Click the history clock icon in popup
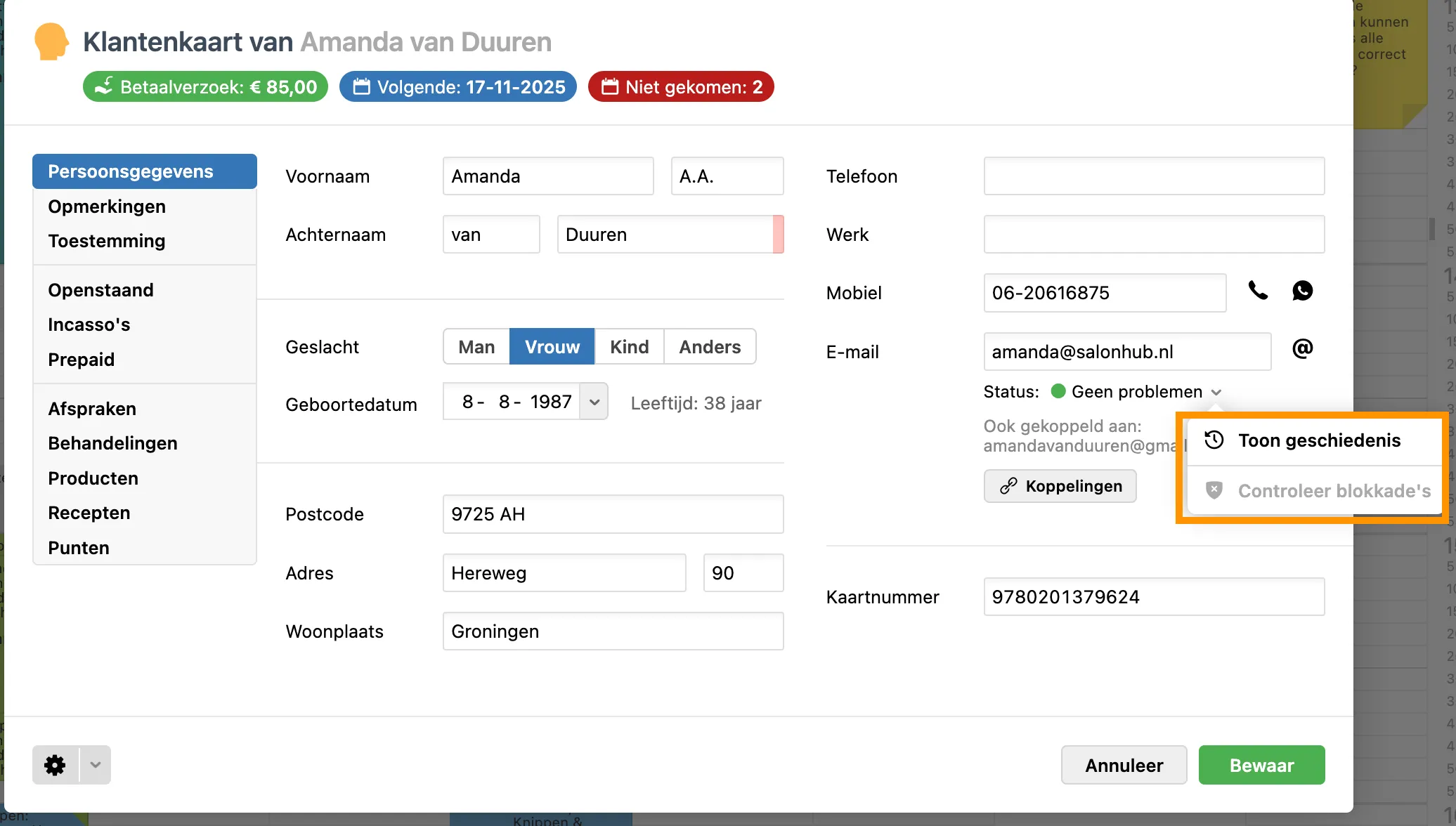This screenshot has width=1456, height=826. 1214,440
